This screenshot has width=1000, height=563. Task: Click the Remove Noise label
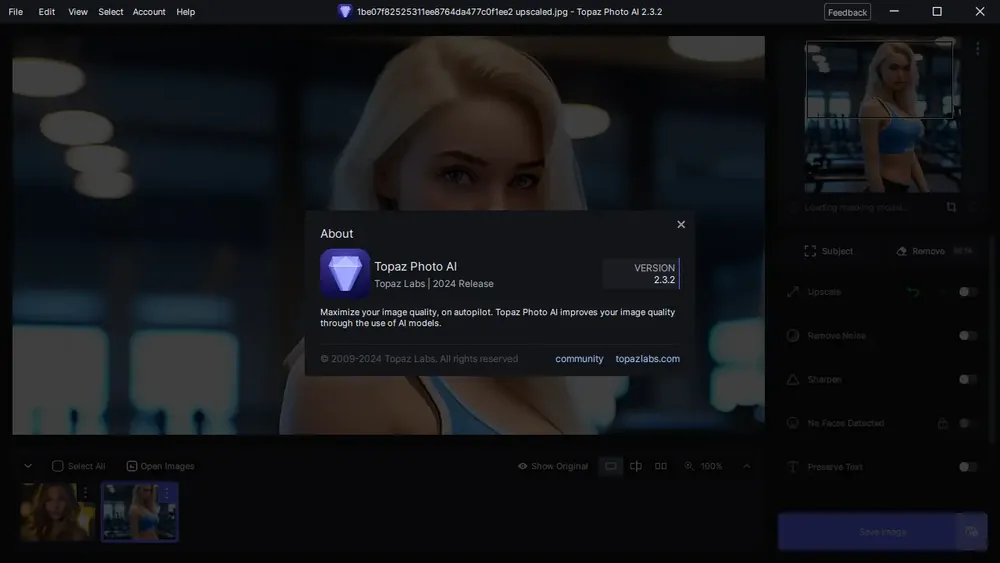point(836,335)
